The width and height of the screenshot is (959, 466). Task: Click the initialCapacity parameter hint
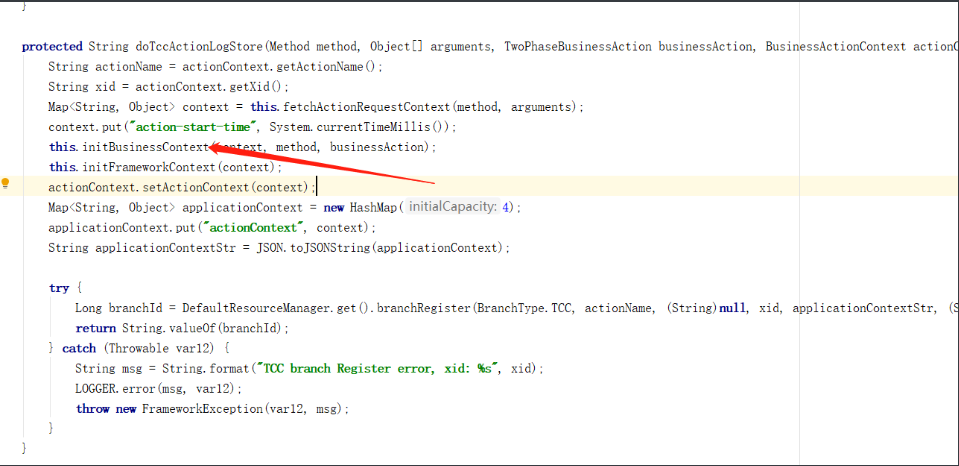(453, 207)
